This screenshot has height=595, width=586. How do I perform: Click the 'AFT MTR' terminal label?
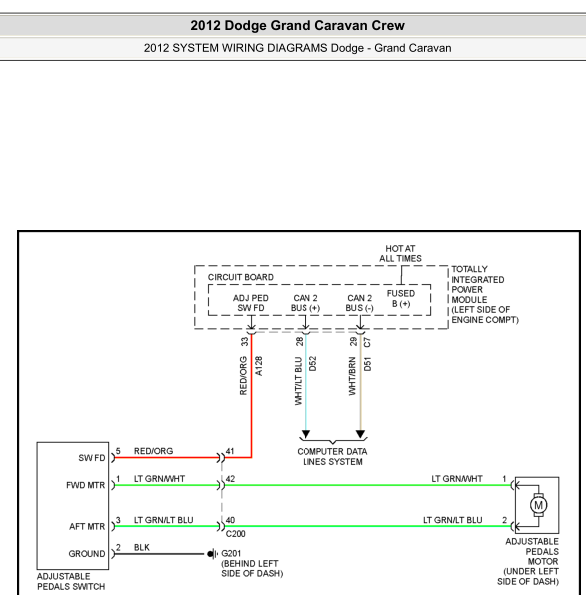[x=87, y=527]
